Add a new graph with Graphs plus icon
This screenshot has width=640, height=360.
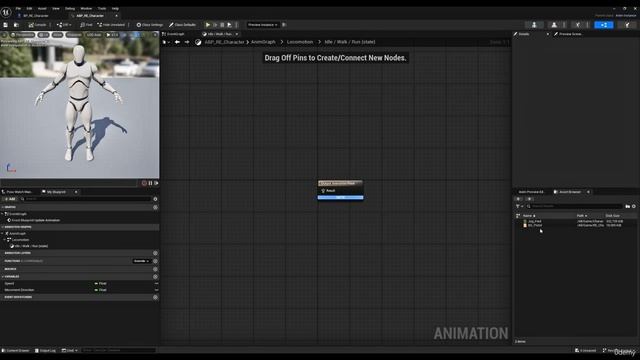(155, 207)
